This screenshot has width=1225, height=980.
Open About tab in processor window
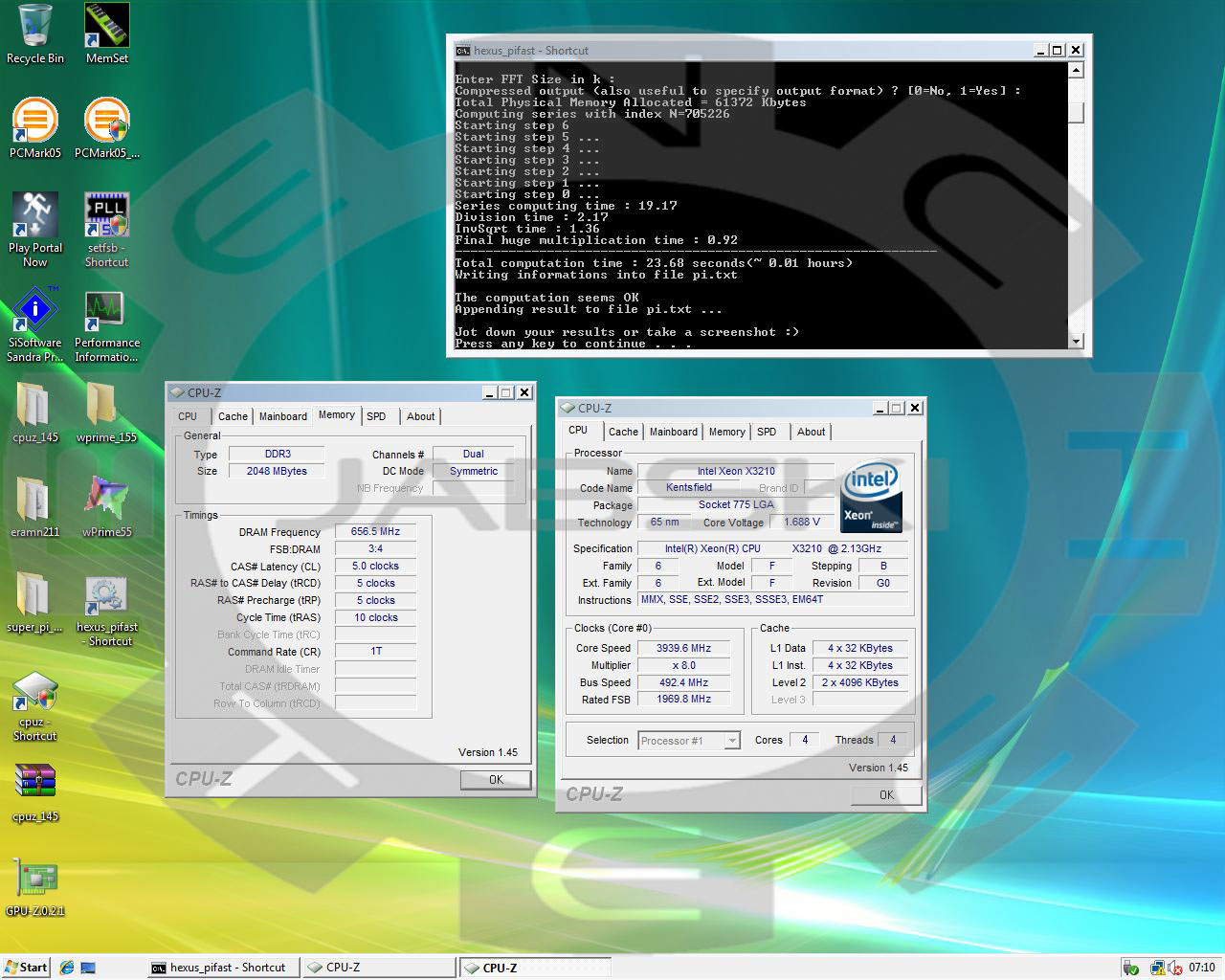[x=811, y=432]
